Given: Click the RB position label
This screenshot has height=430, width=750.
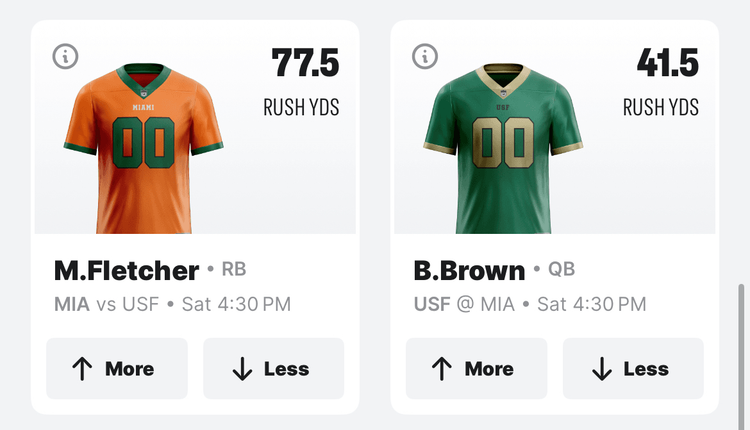Looking at the screenshot, I should 233,269.
